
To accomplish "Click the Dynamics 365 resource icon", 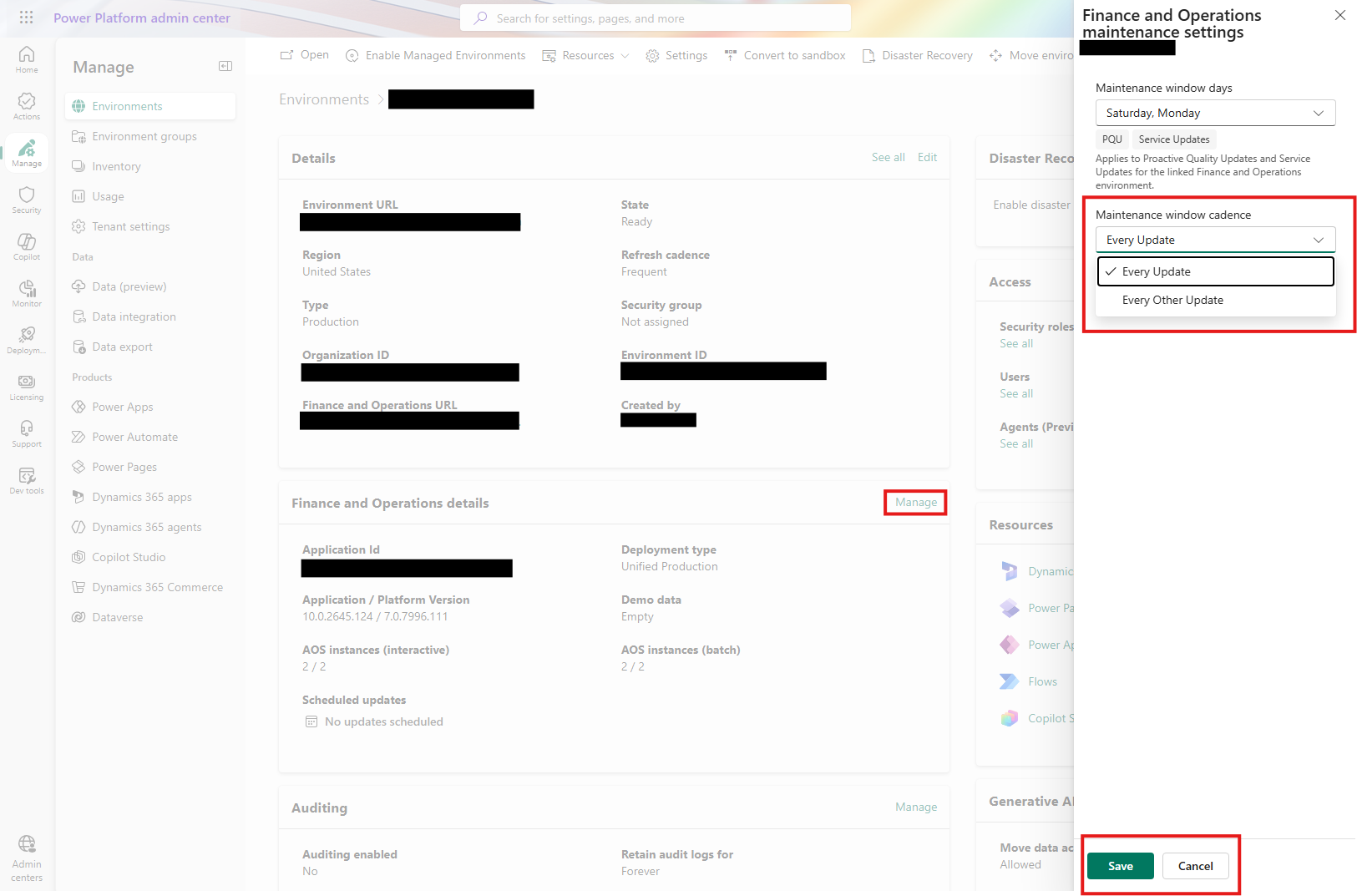I will click(x=1010, y=571).
